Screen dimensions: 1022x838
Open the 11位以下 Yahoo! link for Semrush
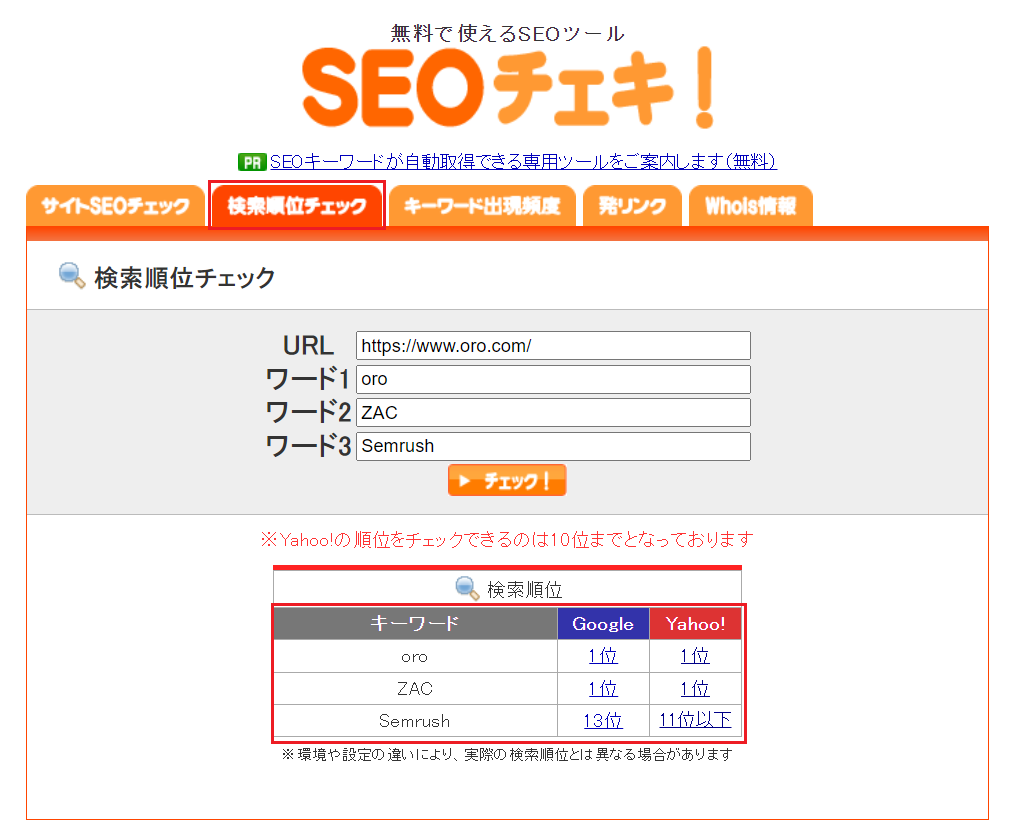694,721
